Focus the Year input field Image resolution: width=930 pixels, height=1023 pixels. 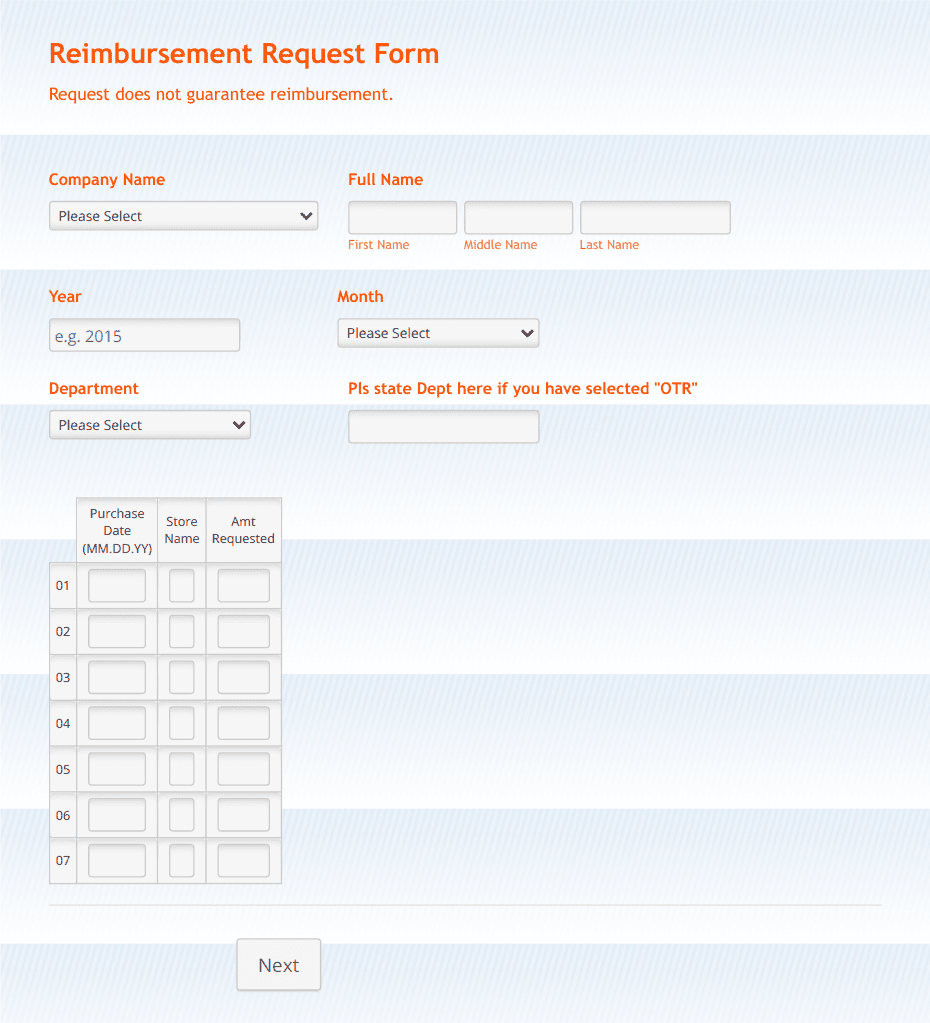pos(144,335)
